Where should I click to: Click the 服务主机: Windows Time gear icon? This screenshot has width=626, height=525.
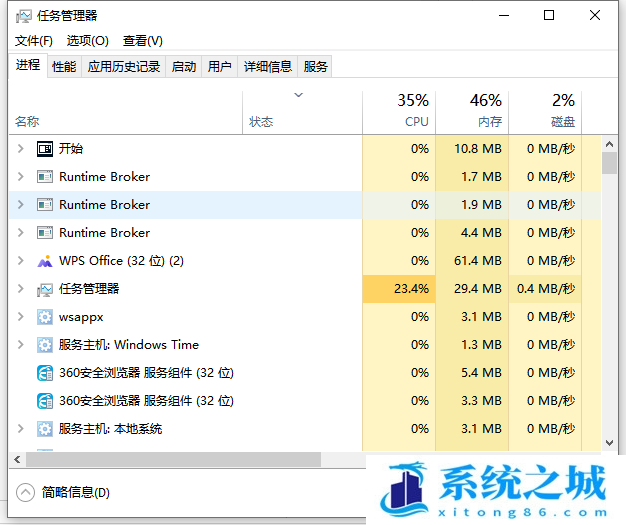tap(45, 345)
